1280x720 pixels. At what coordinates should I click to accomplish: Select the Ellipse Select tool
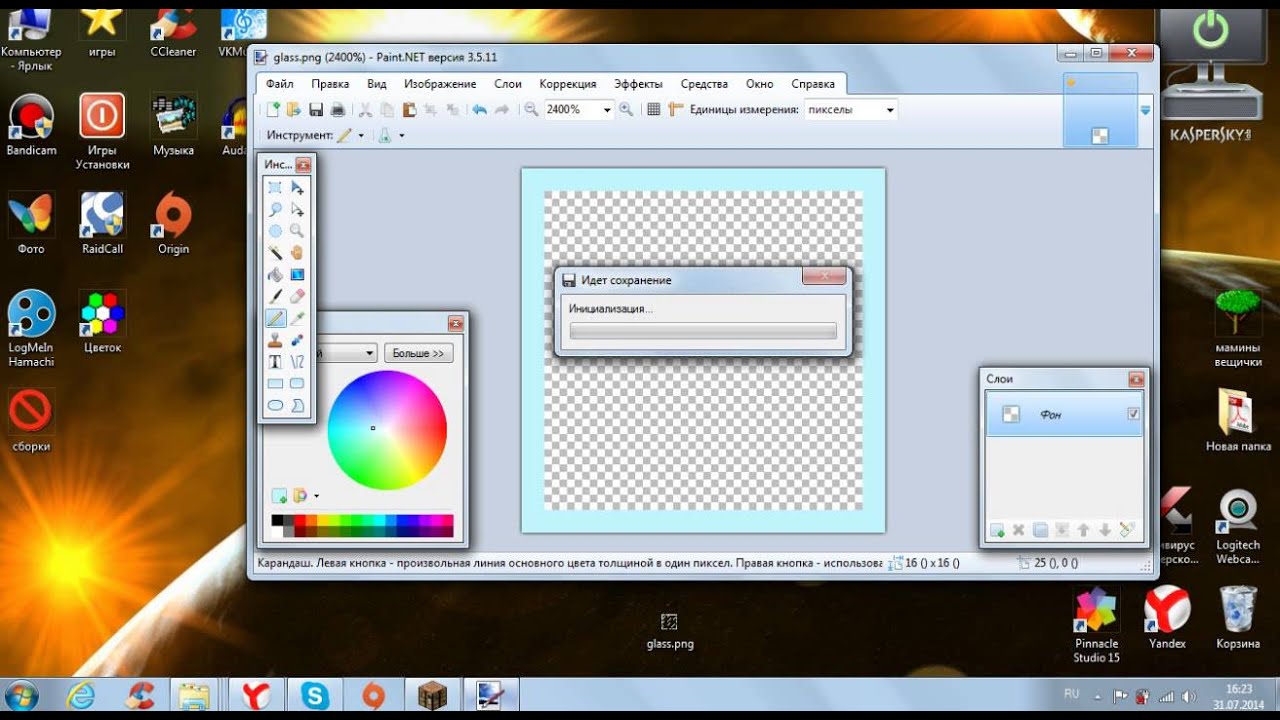coord(275,231)
